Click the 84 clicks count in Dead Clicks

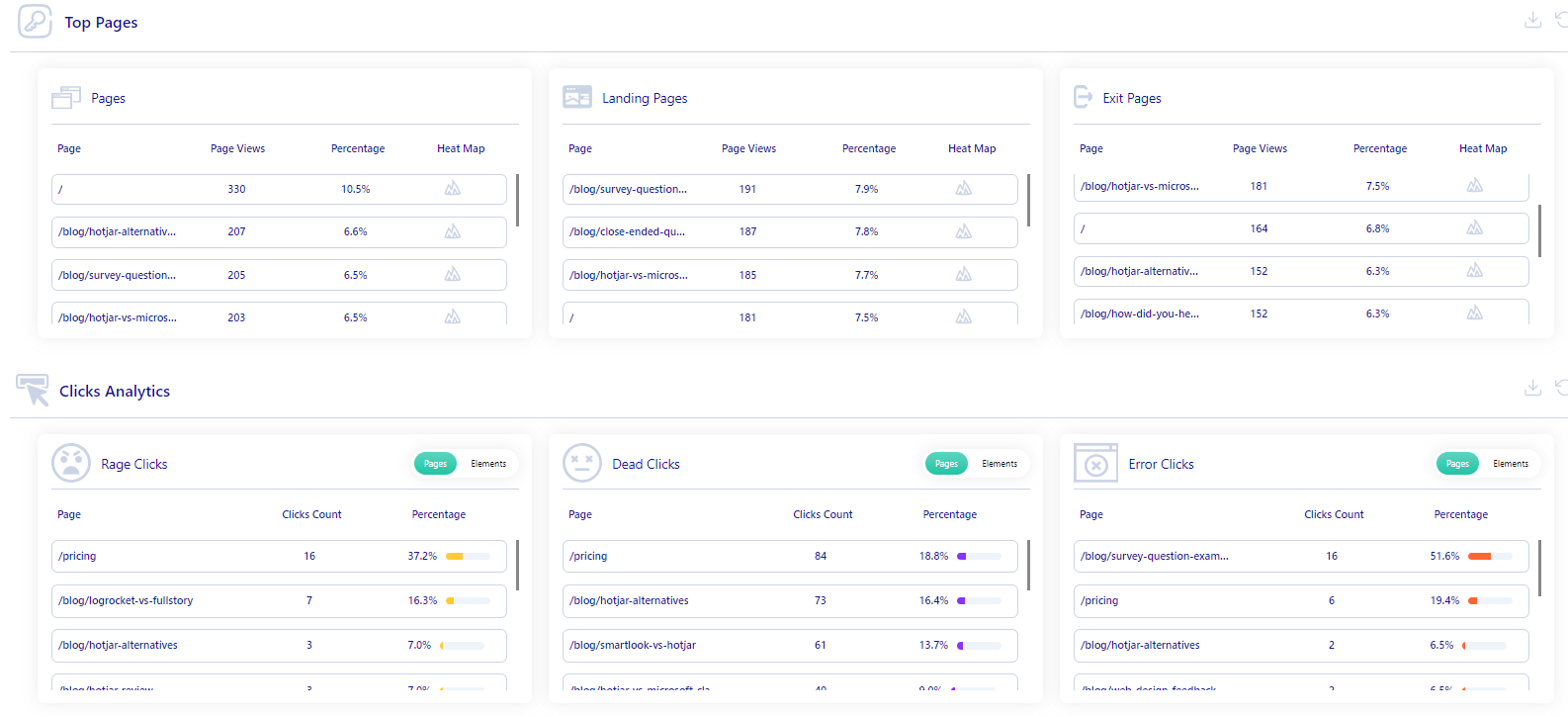[x=821, y=556]
